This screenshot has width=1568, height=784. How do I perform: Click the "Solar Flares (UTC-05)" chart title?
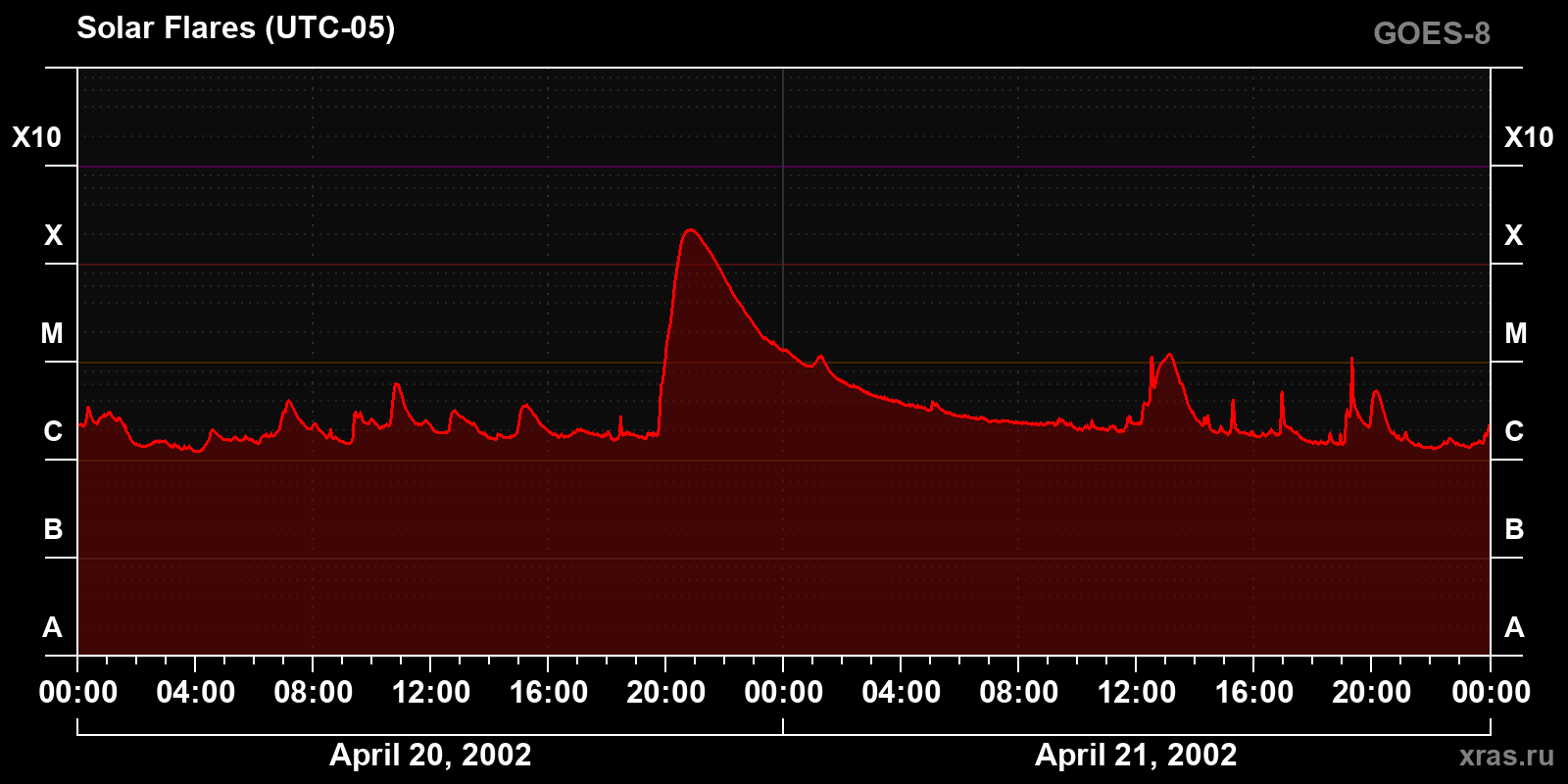(236, 27)
